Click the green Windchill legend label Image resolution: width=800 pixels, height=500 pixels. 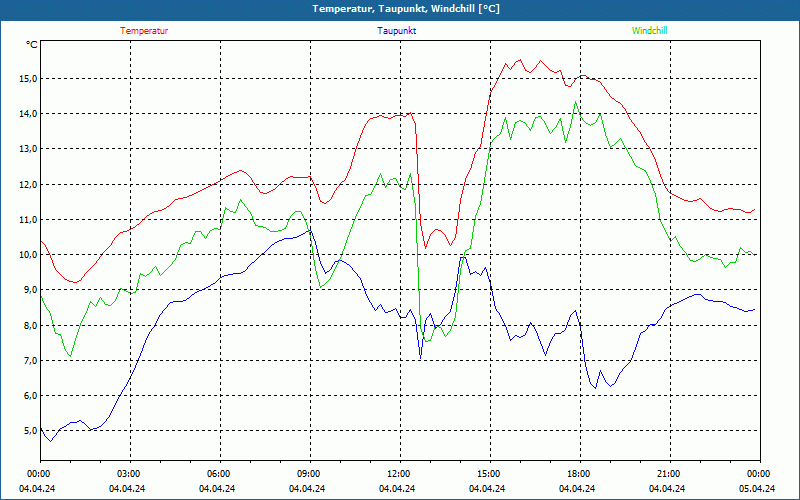[x=649, y=31]
